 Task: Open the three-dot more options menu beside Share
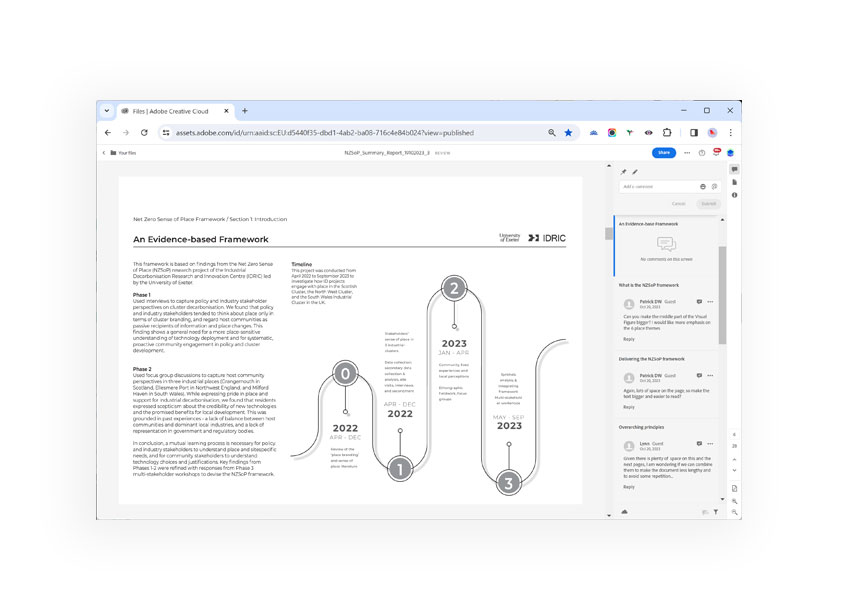[x=686, y=153]
